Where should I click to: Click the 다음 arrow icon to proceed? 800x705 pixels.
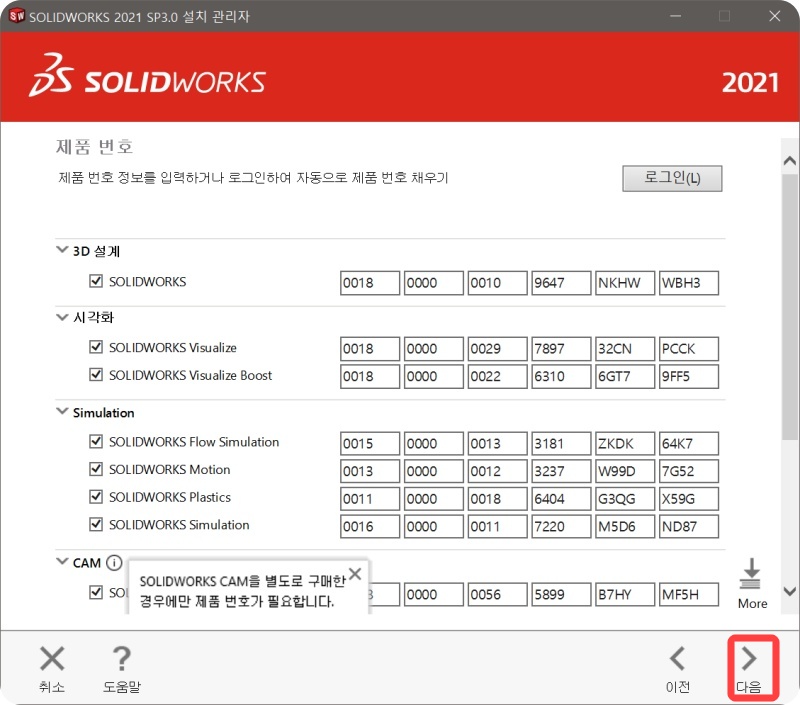(751, 659)
